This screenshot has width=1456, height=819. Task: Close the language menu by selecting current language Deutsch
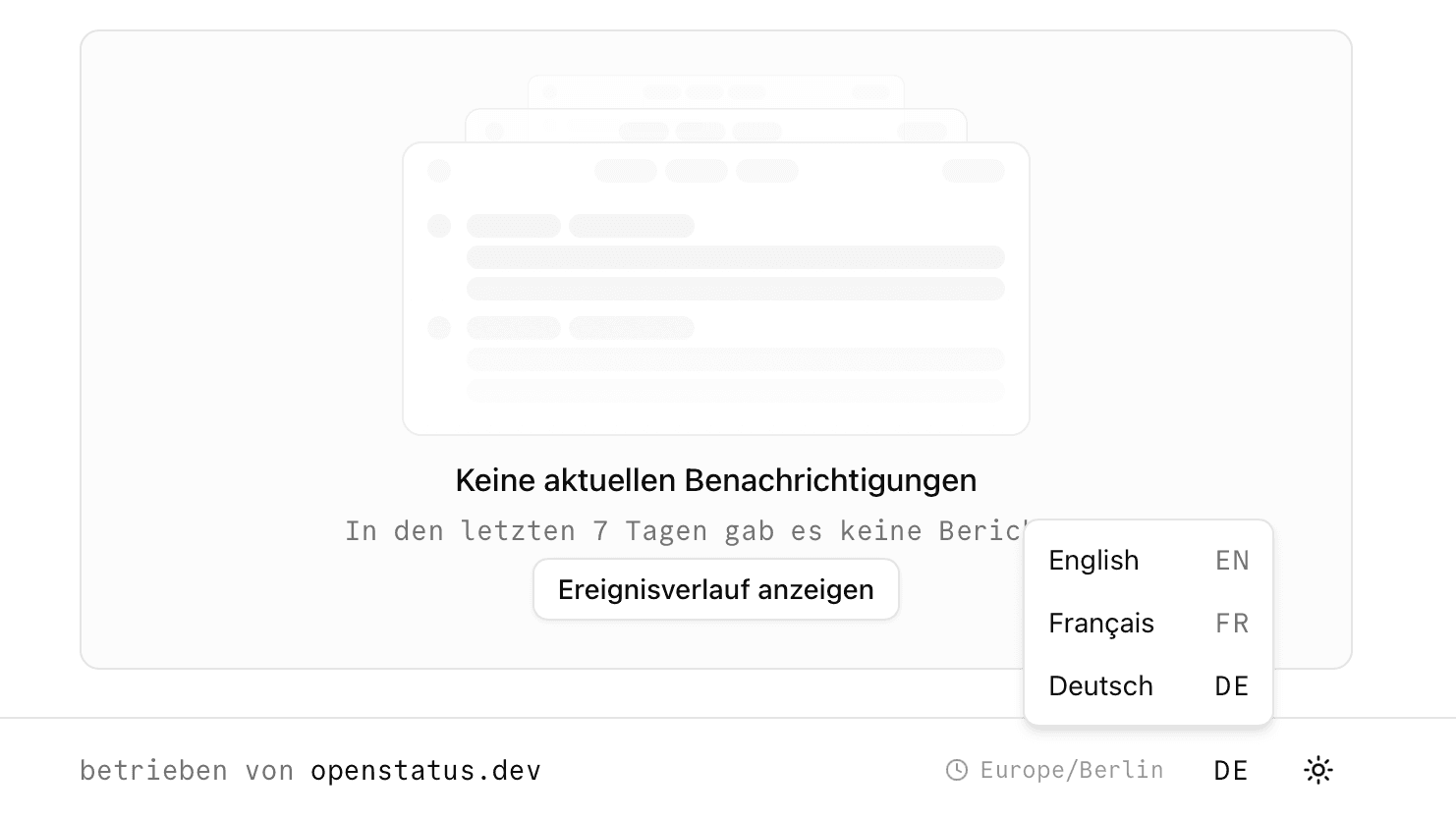[x=1100, y=685]
